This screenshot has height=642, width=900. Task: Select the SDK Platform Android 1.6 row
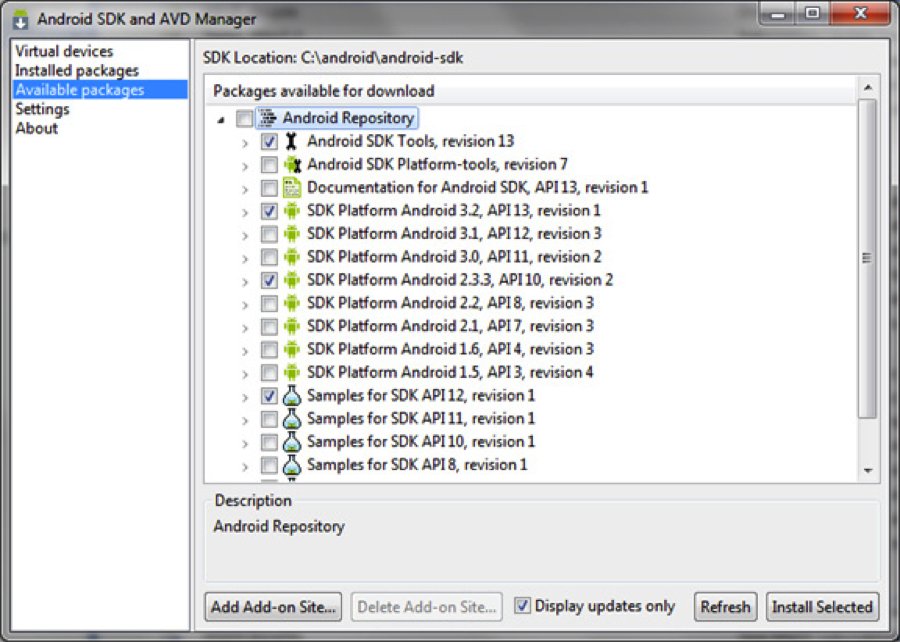click(450, 349)
